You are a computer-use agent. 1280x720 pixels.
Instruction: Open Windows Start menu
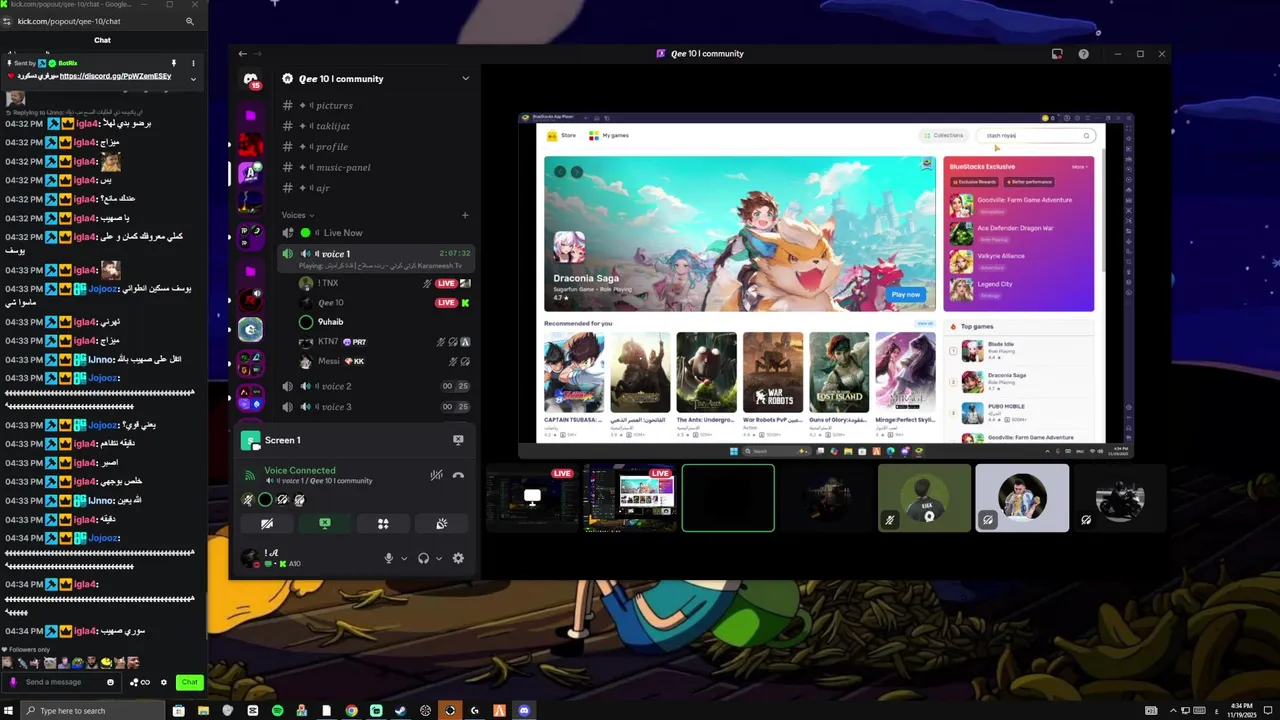(10, 710)
